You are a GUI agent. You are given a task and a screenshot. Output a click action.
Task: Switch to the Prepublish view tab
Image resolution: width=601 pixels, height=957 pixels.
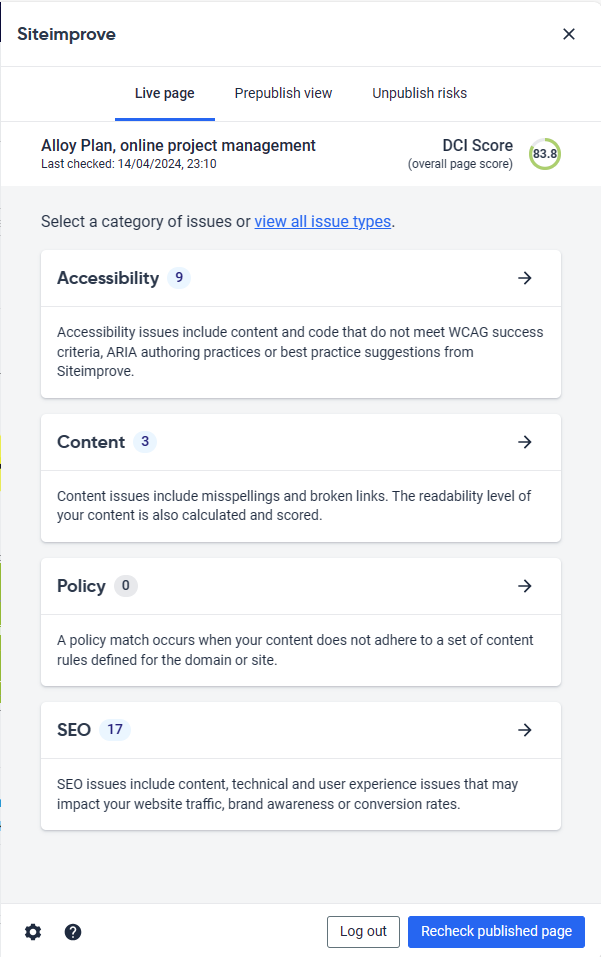tap(283, 93)
